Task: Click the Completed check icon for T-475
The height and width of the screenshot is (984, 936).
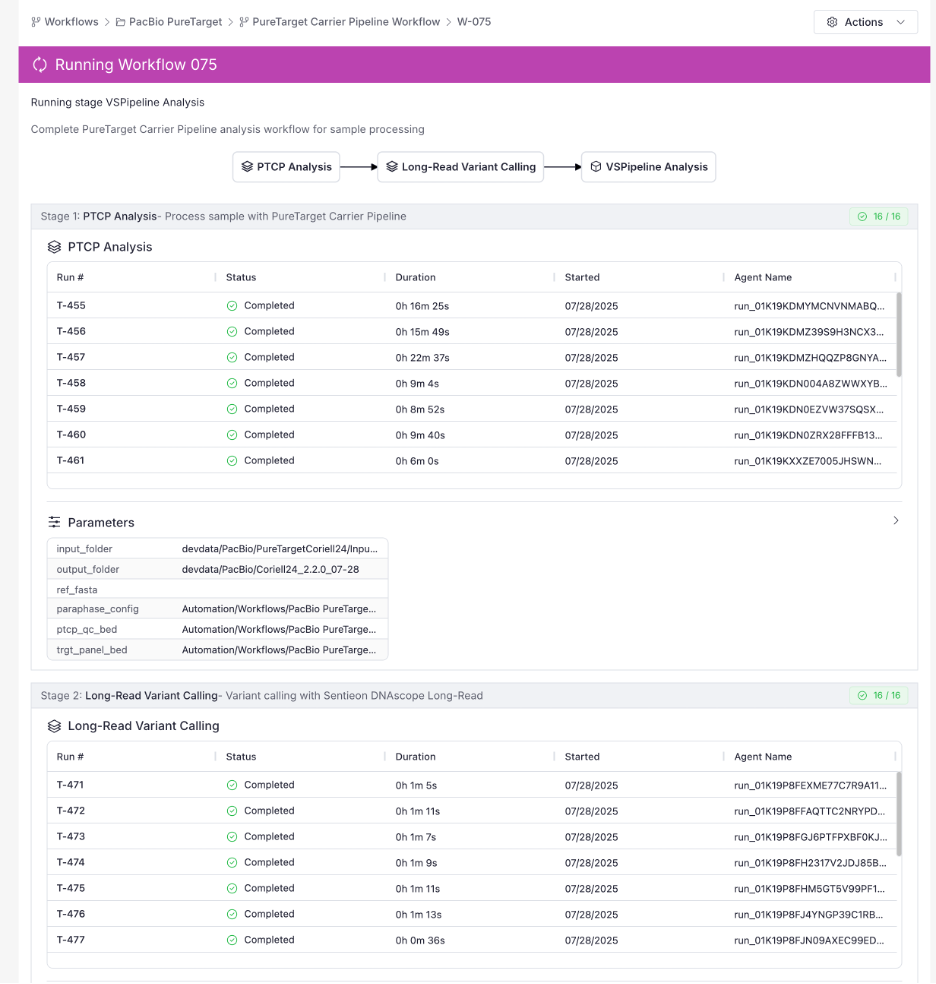Action: click(x=232, y=888)
